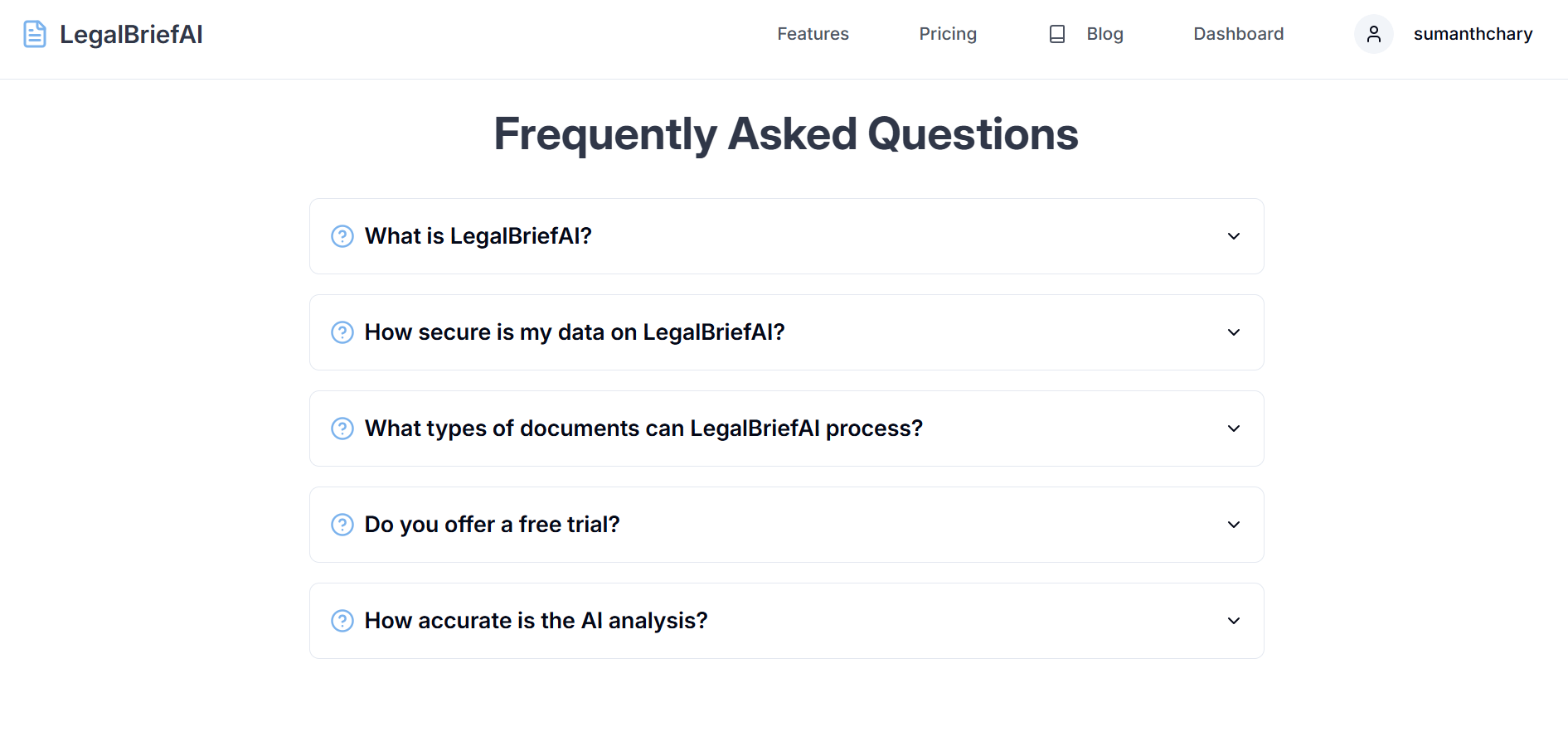The height and width of the screenshot is (736, 1568).
Task: Open the Pricing navigation item
Action: 947,34
